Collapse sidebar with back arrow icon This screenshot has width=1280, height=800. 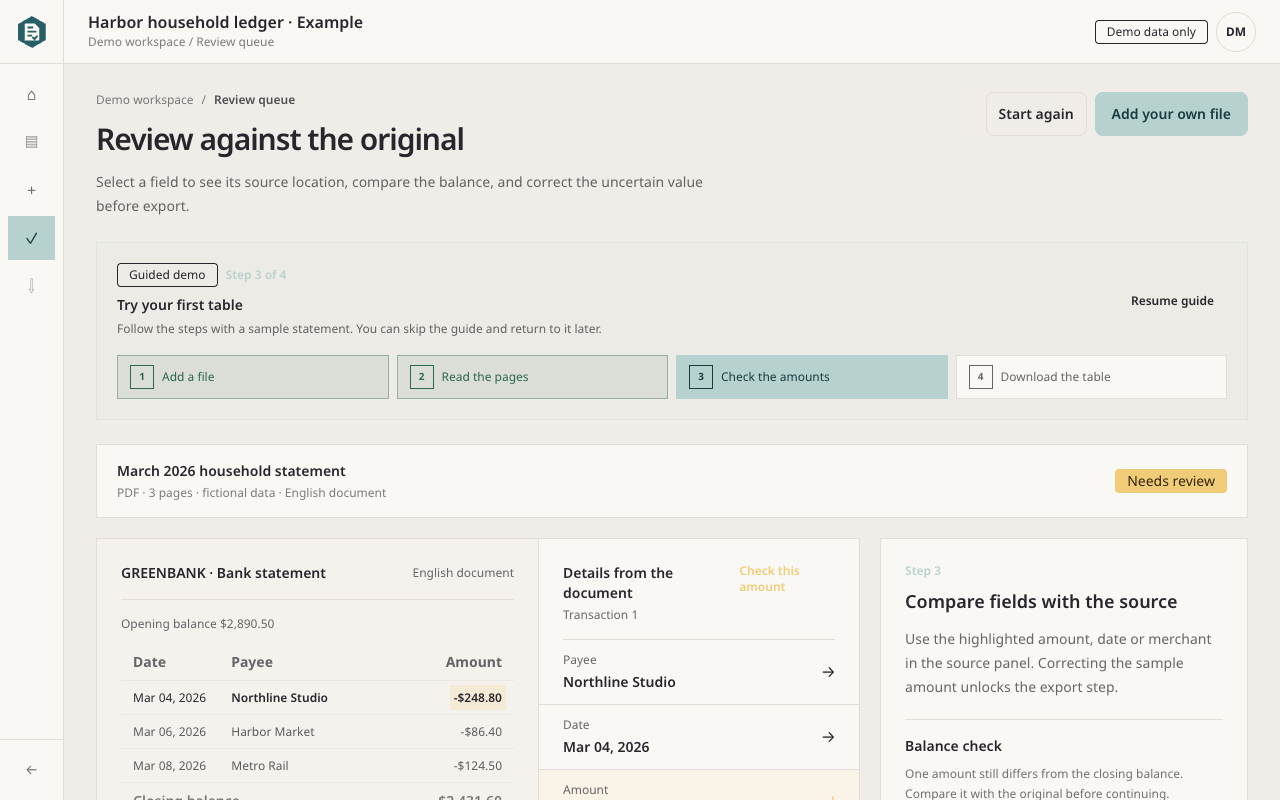(x=32, y=770)
